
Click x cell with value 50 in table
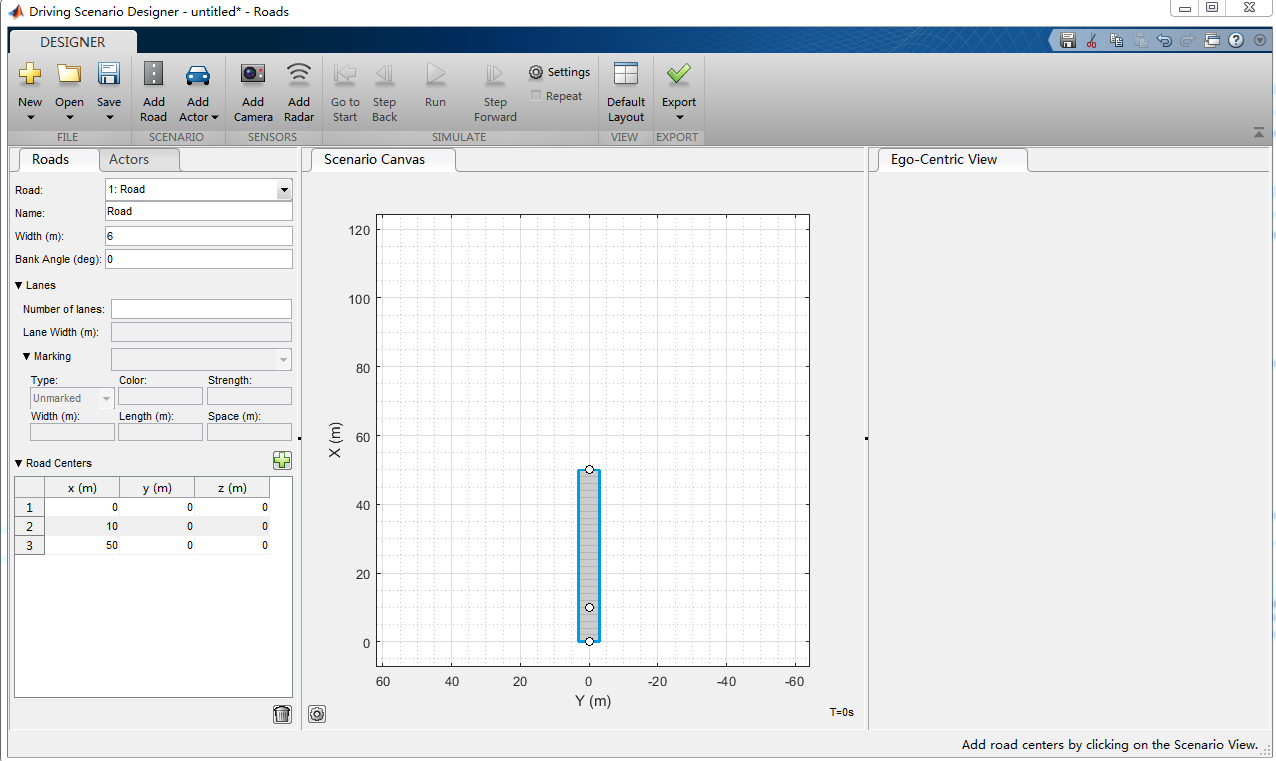(x=82, y=545)
